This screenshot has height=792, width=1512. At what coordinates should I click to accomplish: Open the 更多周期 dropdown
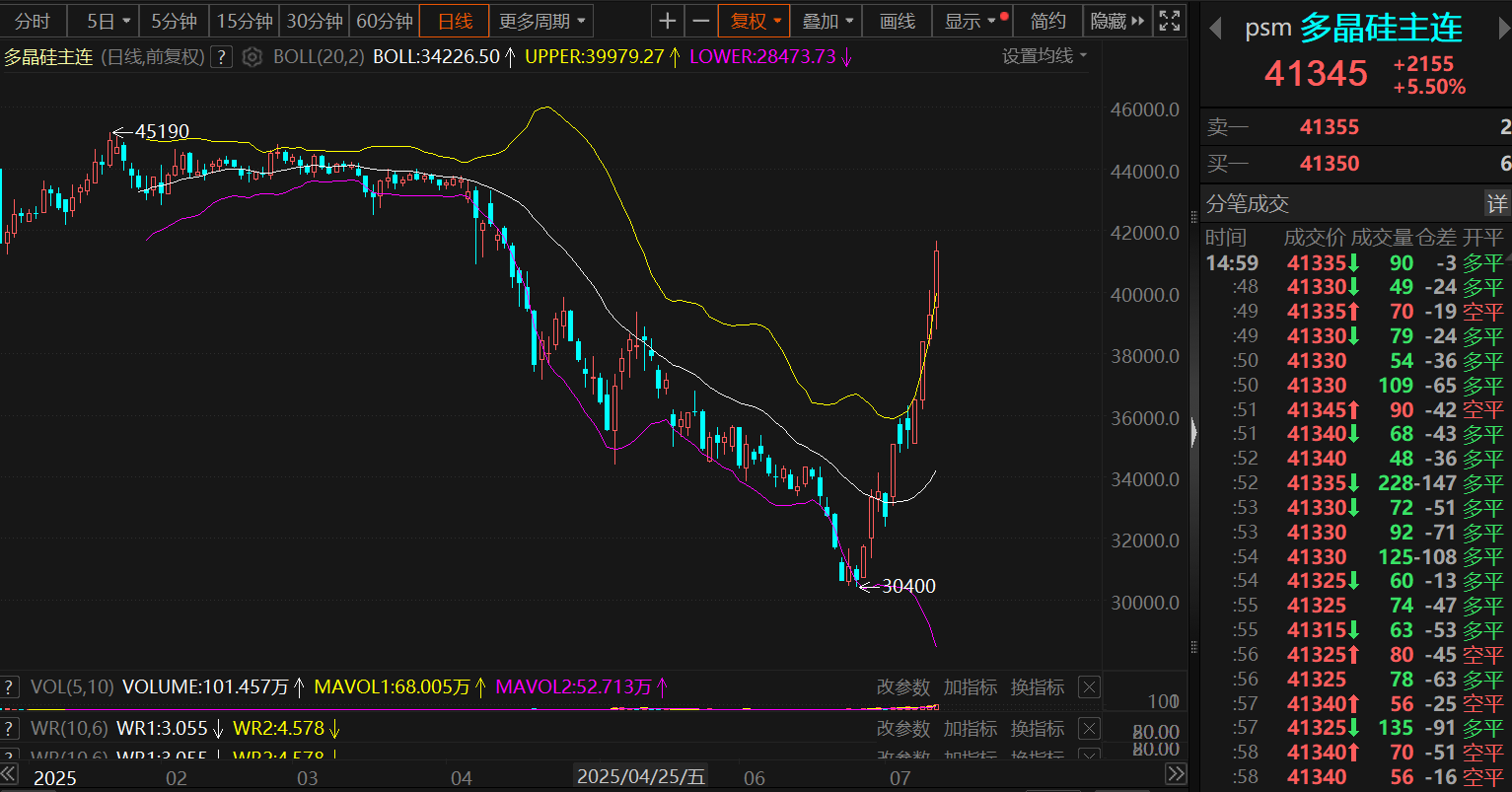point(541,21)
